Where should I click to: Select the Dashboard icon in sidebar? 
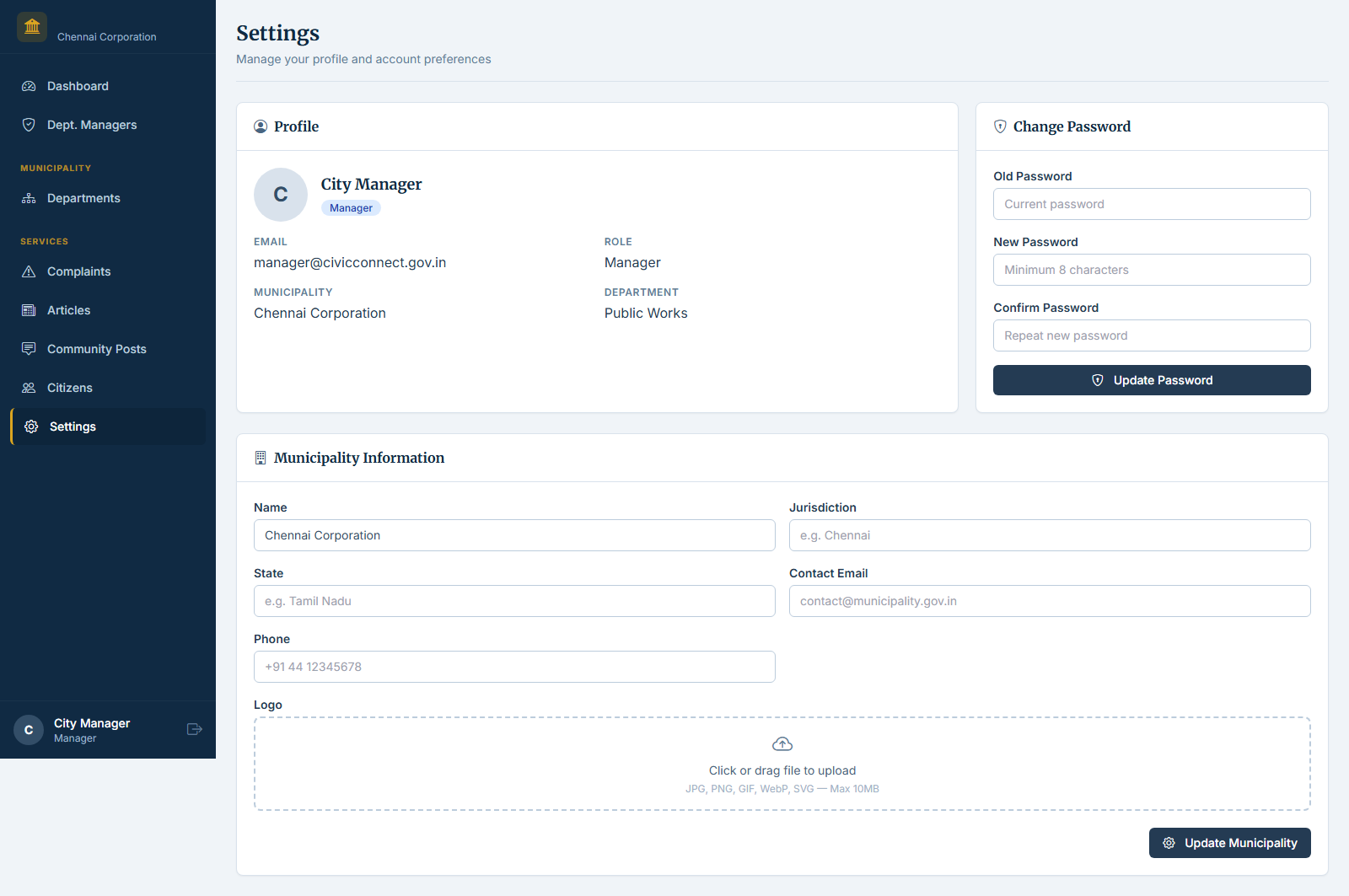(x=29, y=86)
